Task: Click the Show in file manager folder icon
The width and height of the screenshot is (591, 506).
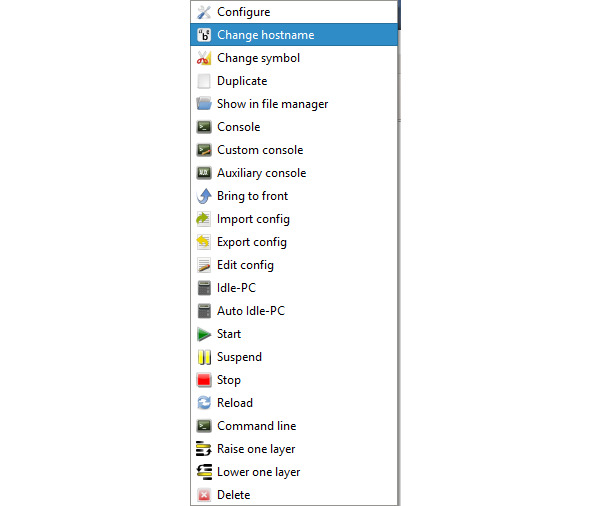Action: tap(204, 104)
